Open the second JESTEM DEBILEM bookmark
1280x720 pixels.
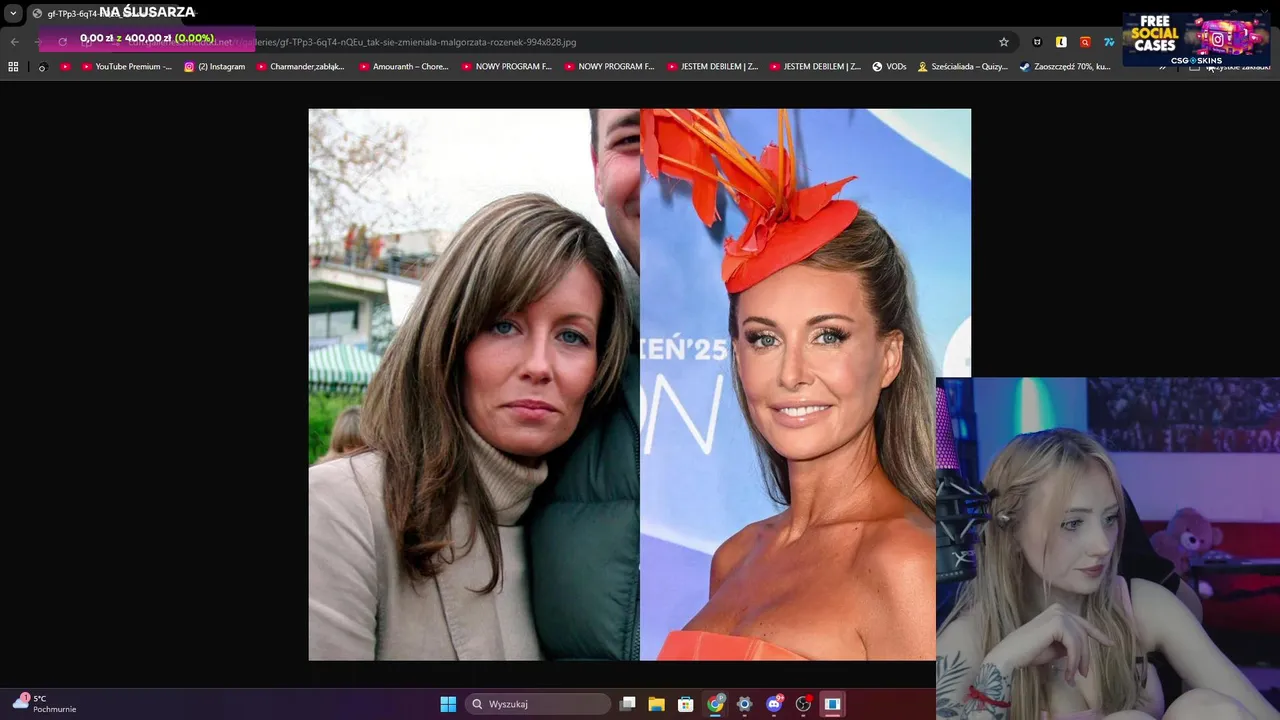[x=815, y=67]
